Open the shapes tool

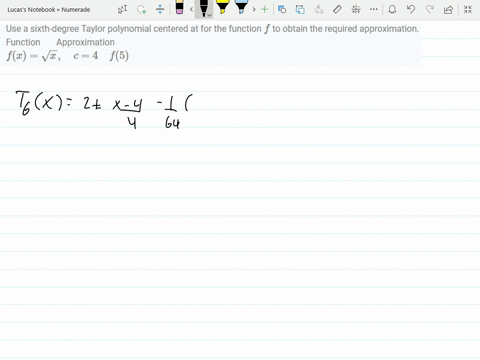click(x=282, y=9)
